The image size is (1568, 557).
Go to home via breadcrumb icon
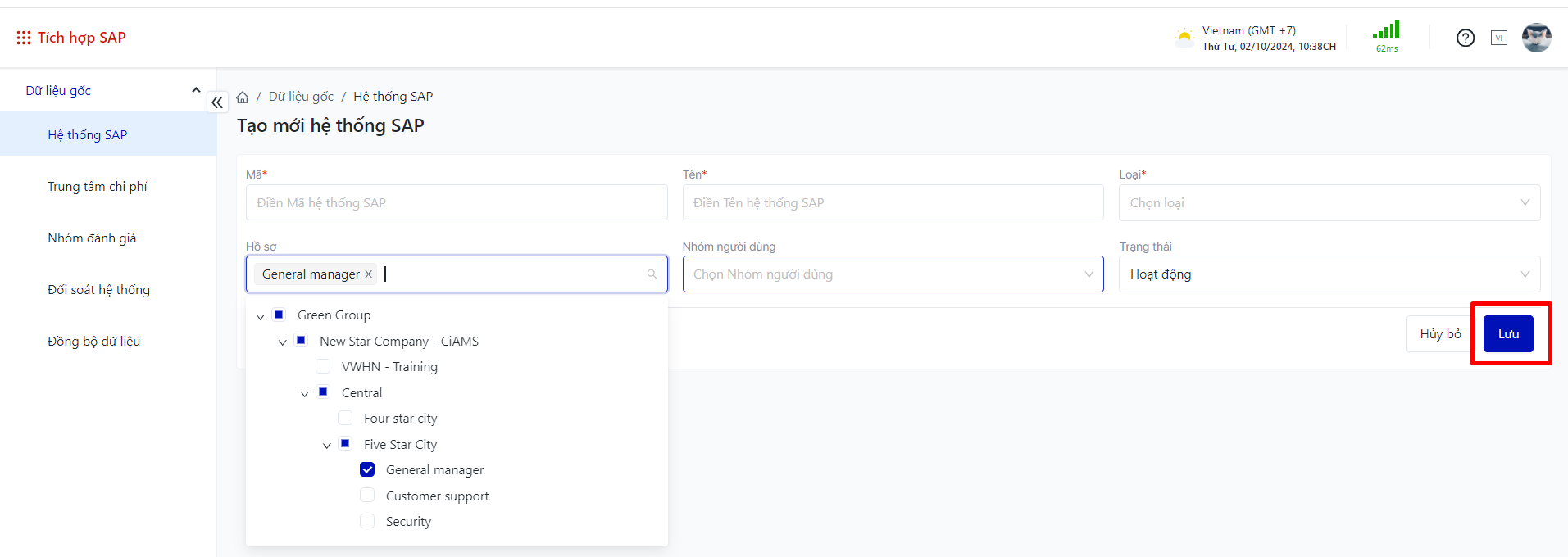click(x=243, y=97)
